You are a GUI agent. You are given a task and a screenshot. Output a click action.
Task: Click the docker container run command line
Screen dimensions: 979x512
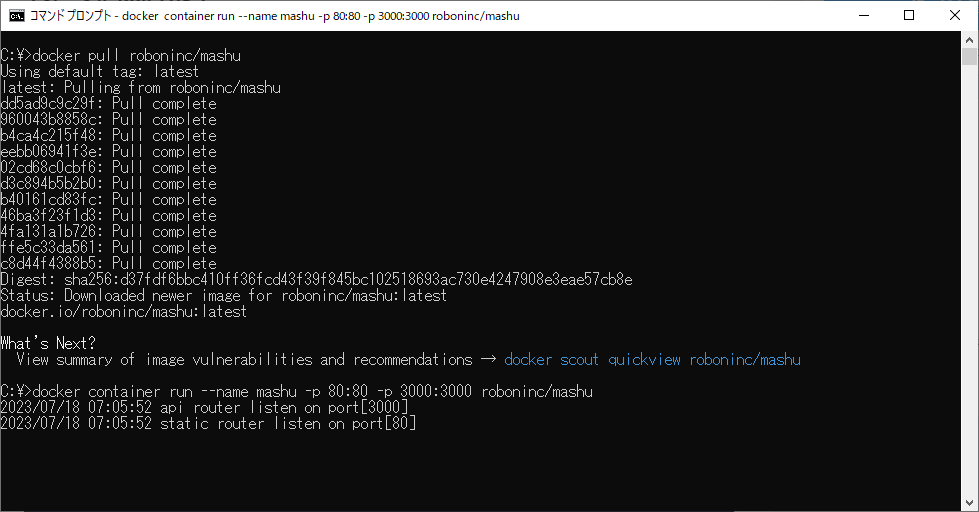pos(297,391)
